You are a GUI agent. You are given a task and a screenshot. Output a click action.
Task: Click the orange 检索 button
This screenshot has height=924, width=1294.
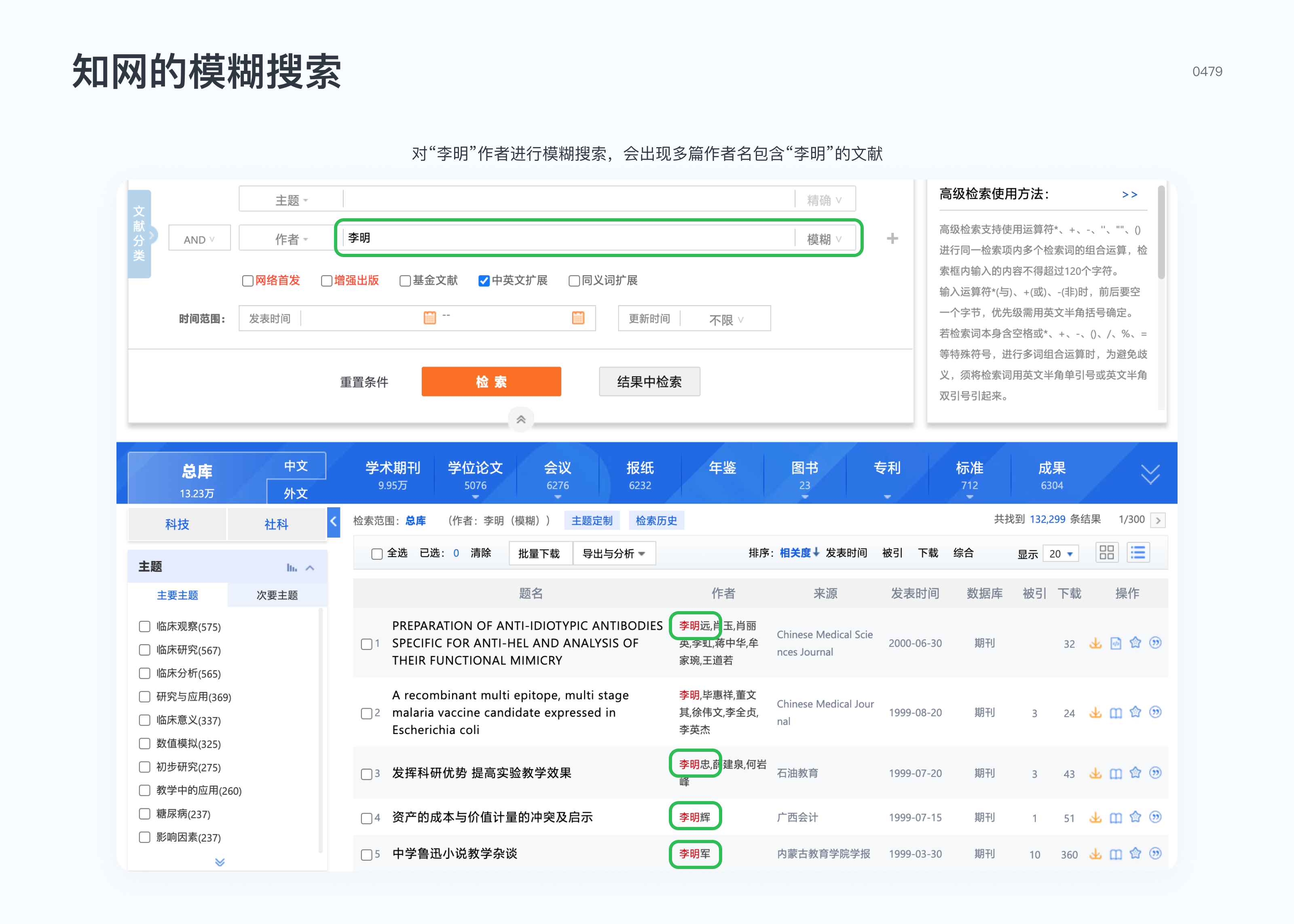[491, 381]
